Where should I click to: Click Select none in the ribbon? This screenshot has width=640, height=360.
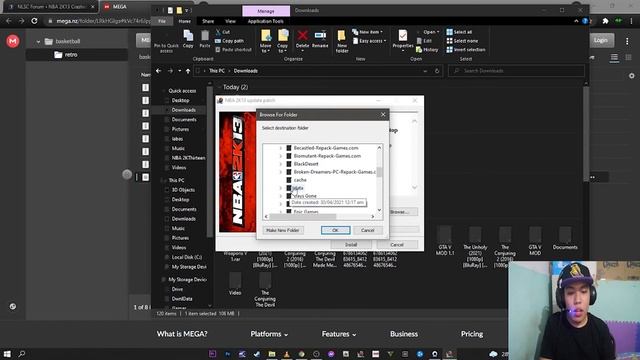pyautogui.click(x=462, y=41)
